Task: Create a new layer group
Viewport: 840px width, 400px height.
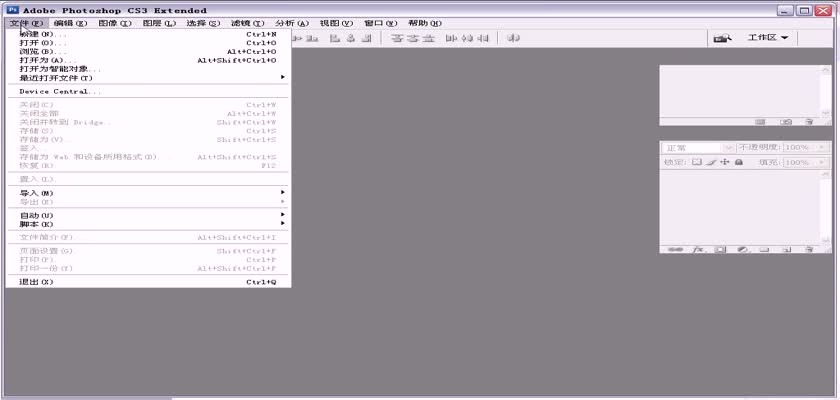Action: pyautogui.click(x=764, y=250)
